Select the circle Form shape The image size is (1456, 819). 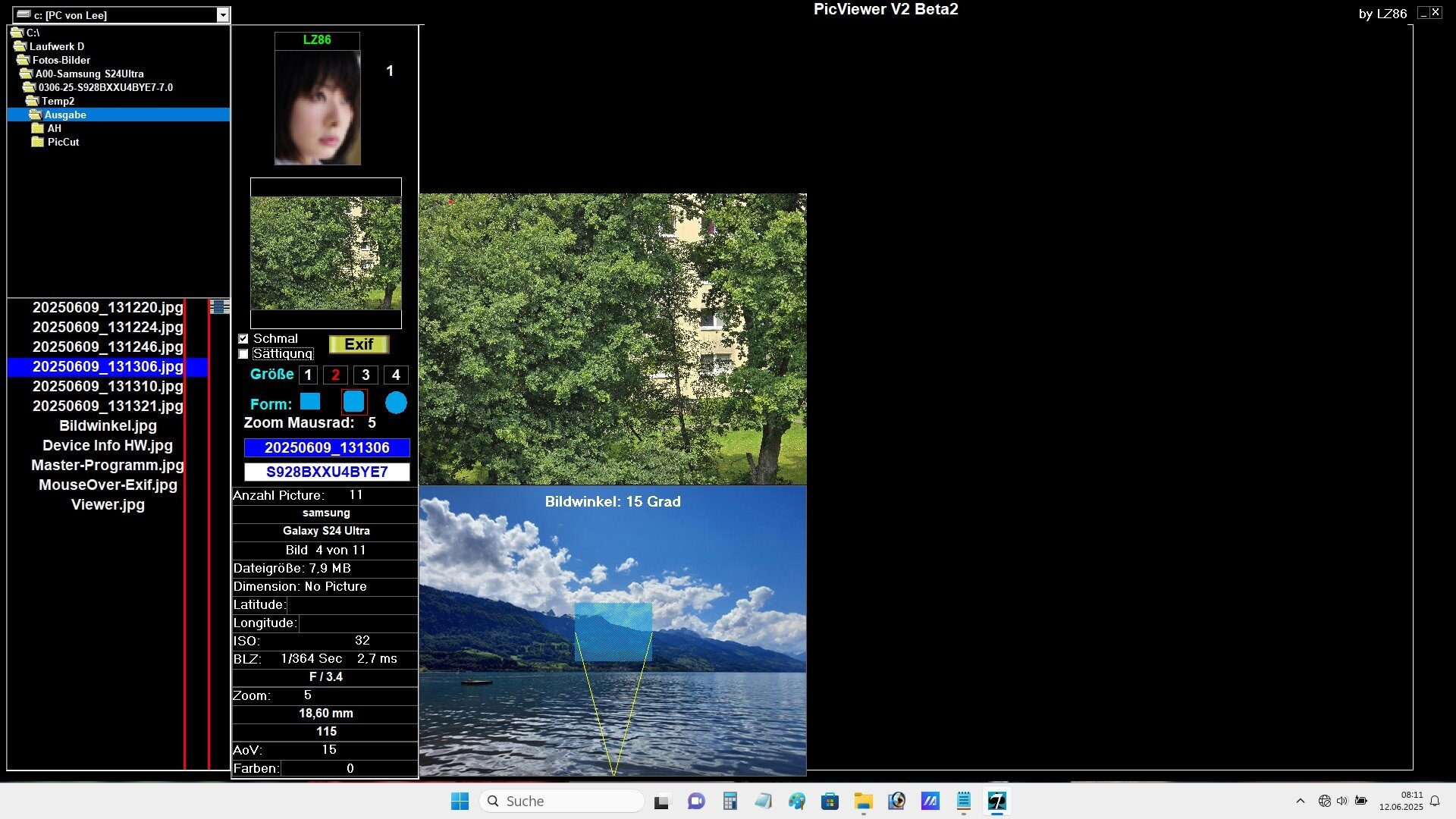[x=396, y=403]
